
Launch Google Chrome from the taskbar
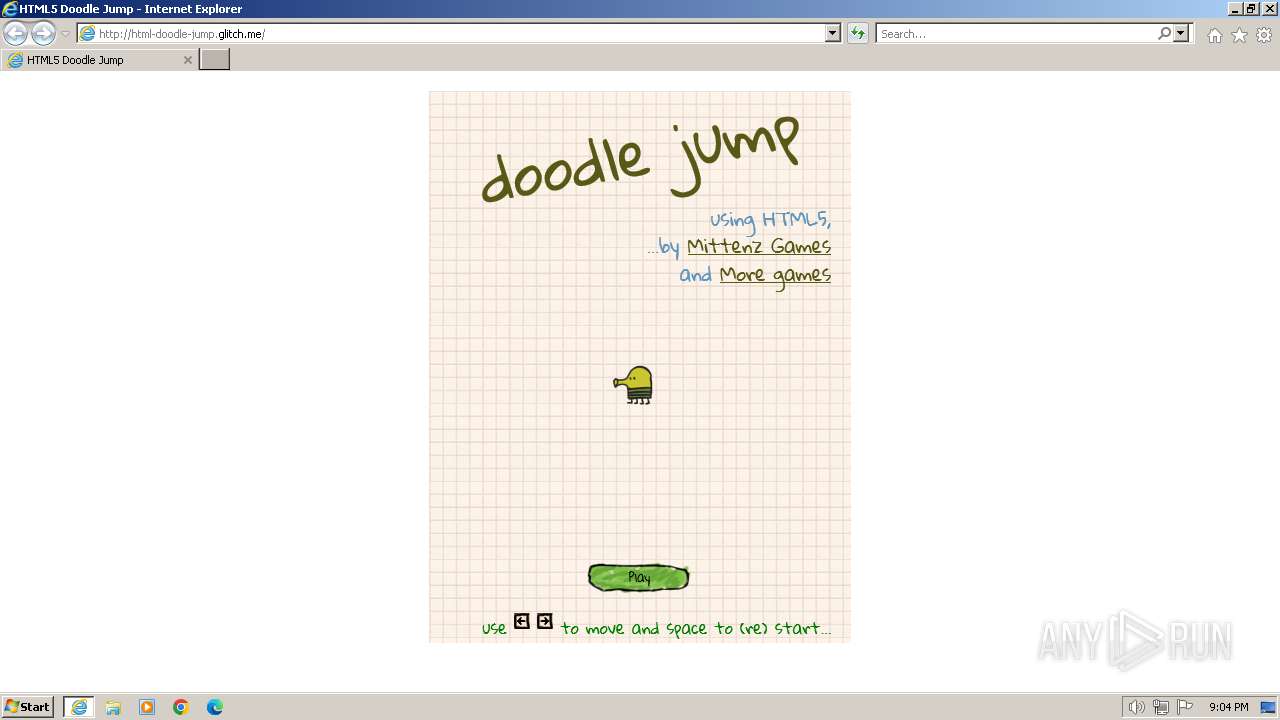tap(181, 707)
